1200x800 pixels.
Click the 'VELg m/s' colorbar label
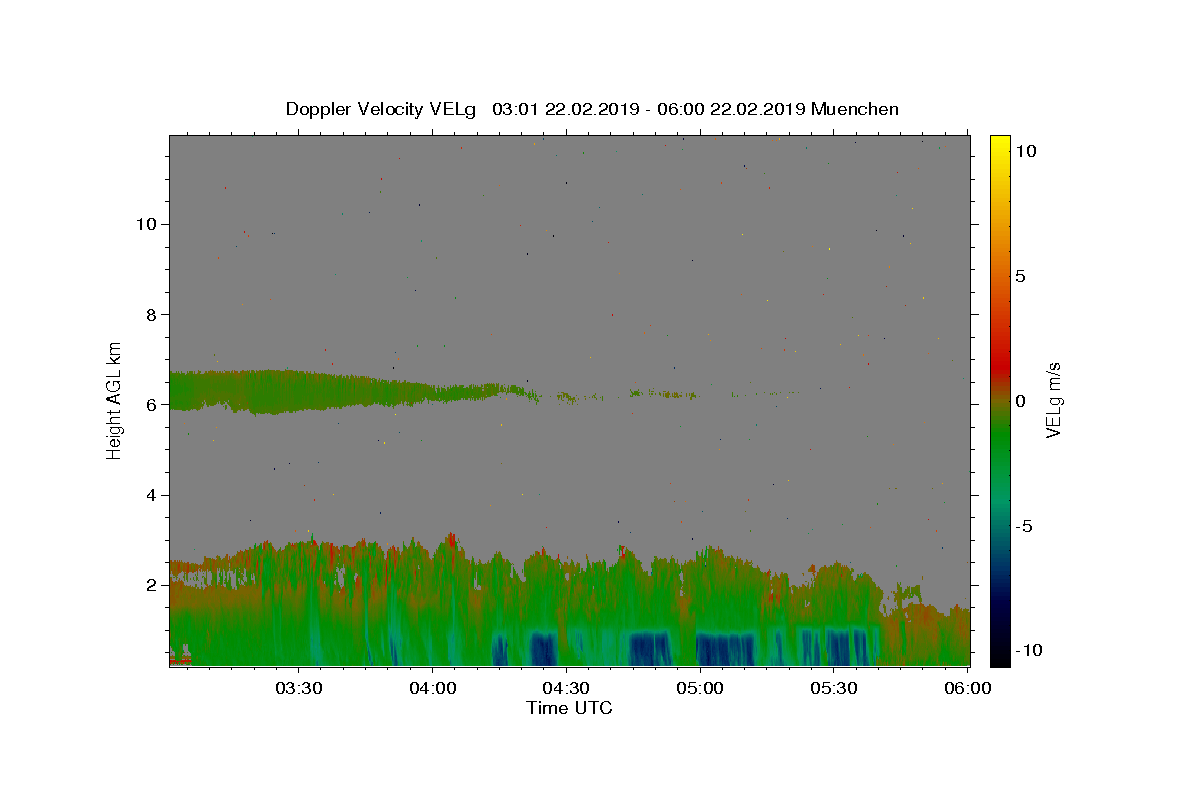point(1053,400)
